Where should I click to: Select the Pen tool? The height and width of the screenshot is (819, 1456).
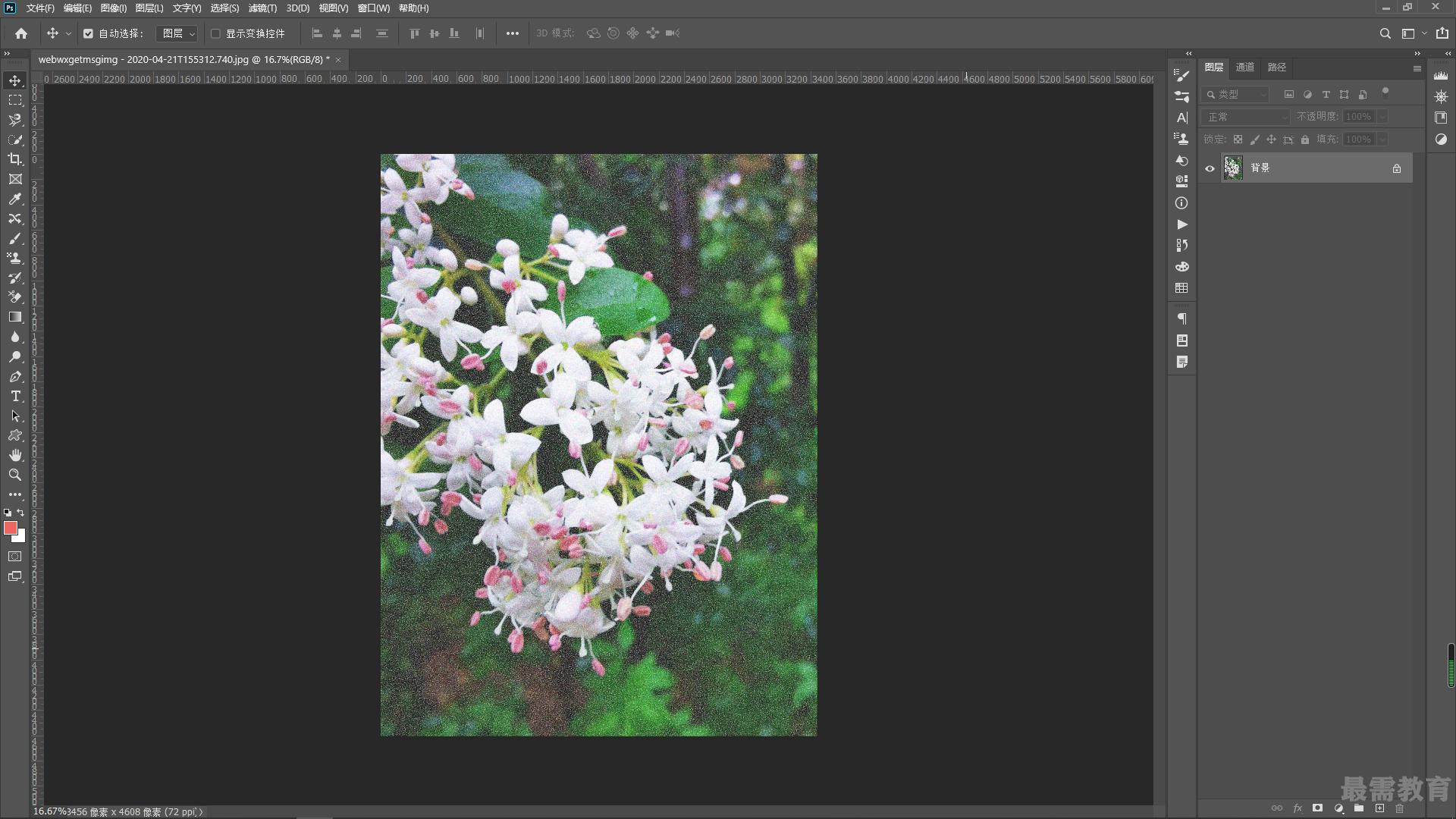[15, 376]
